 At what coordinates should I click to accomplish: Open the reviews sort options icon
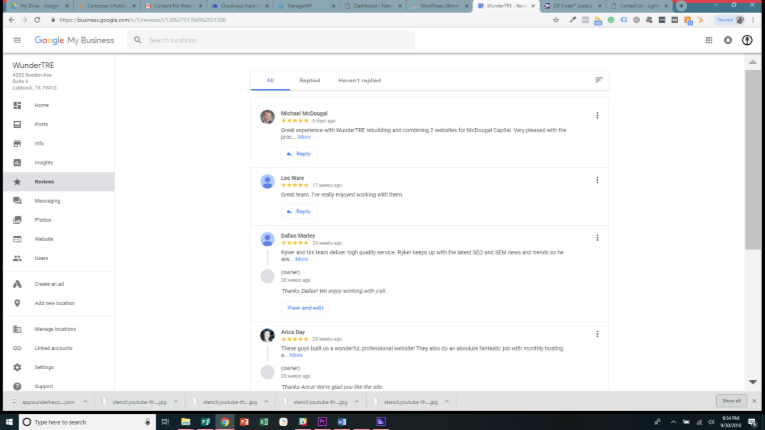(599, 80)
